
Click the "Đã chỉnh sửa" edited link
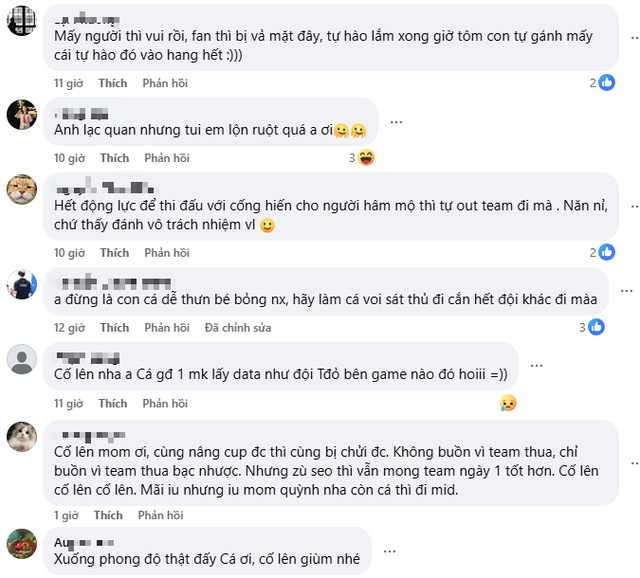pos(238,328)
